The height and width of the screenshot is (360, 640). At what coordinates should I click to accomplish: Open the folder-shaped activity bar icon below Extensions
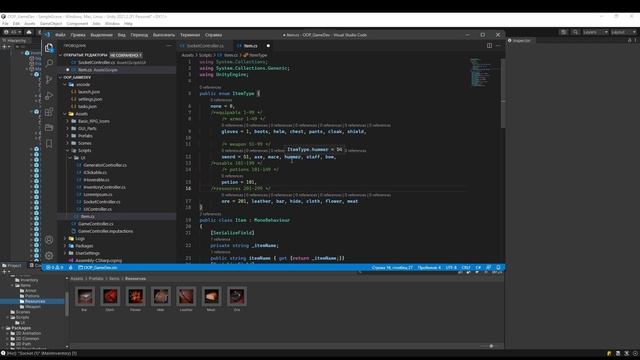click(x=49, y=128)
